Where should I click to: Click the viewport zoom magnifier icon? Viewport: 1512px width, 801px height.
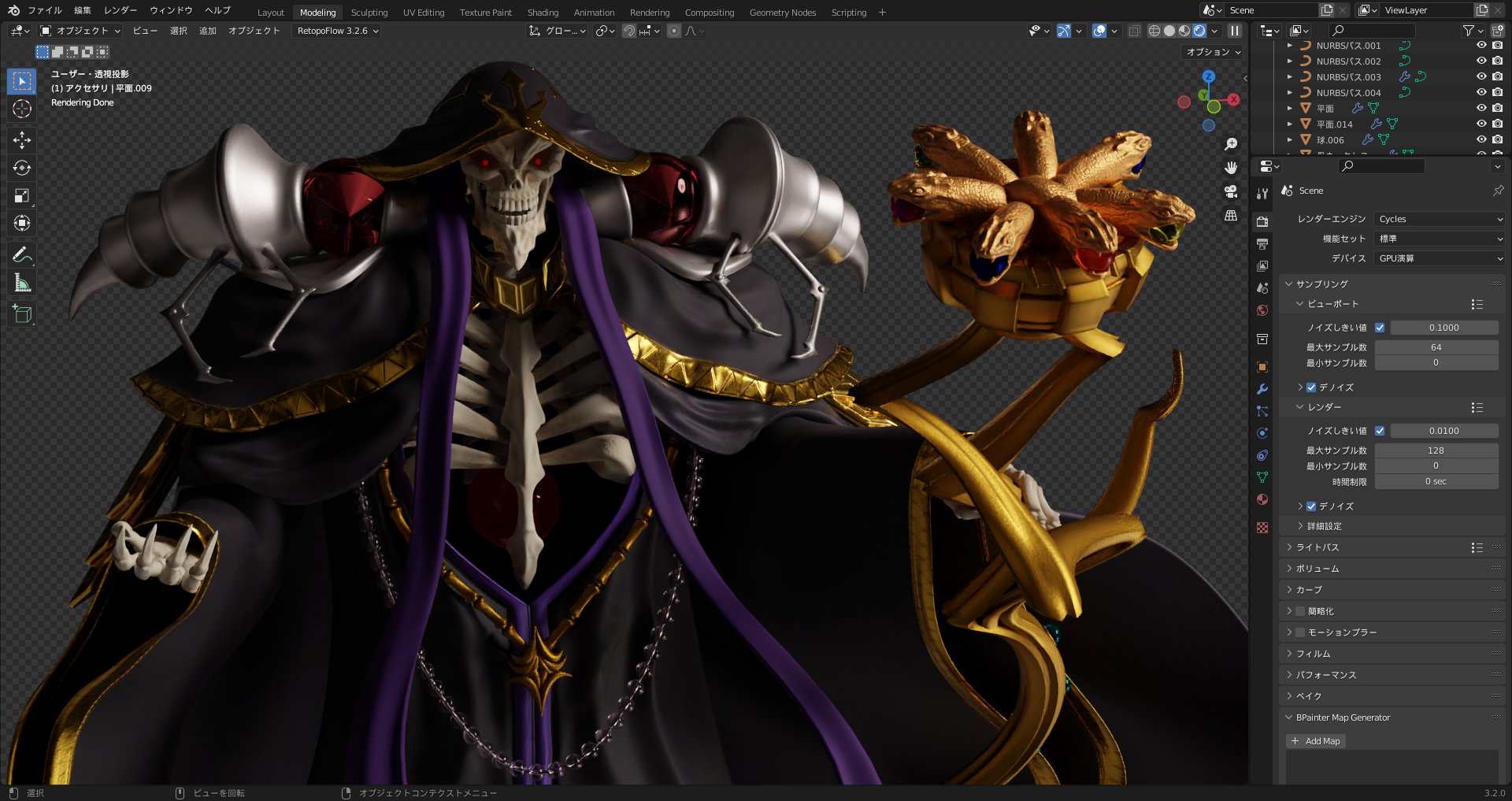click(1231, 144)
